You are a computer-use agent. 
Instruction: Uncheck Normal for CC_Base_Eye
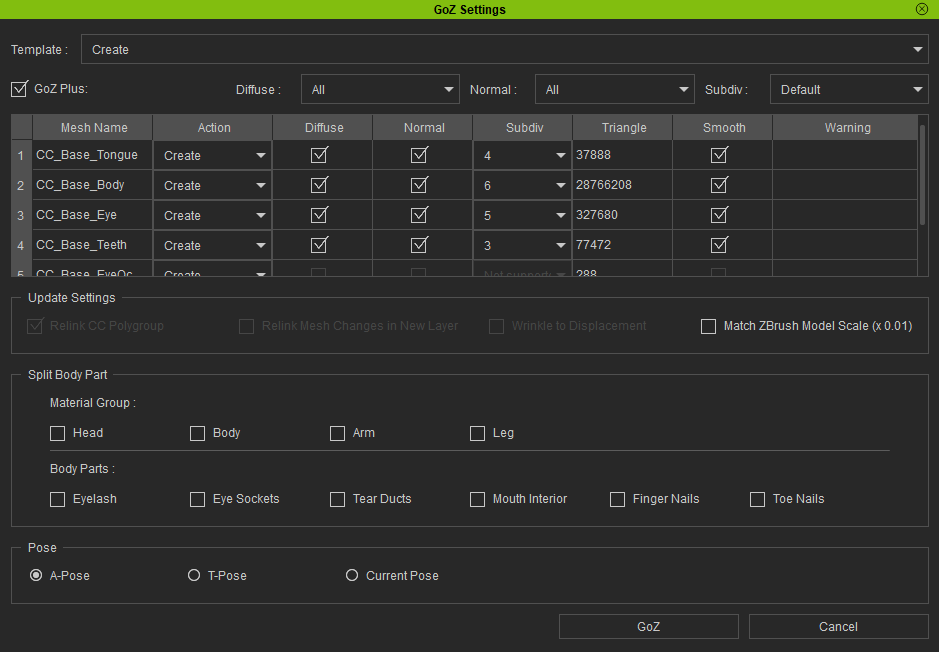point(419,215)
